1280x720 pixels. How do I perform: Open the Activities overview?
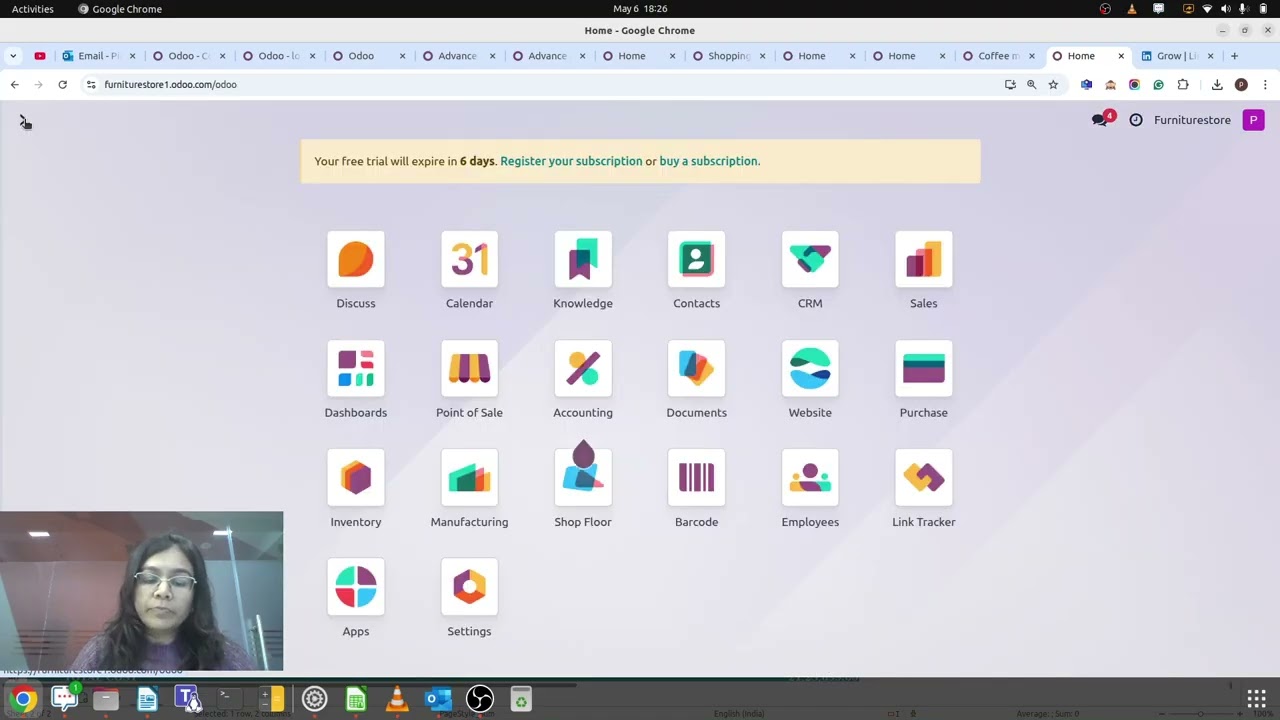(x=33, y=9)
